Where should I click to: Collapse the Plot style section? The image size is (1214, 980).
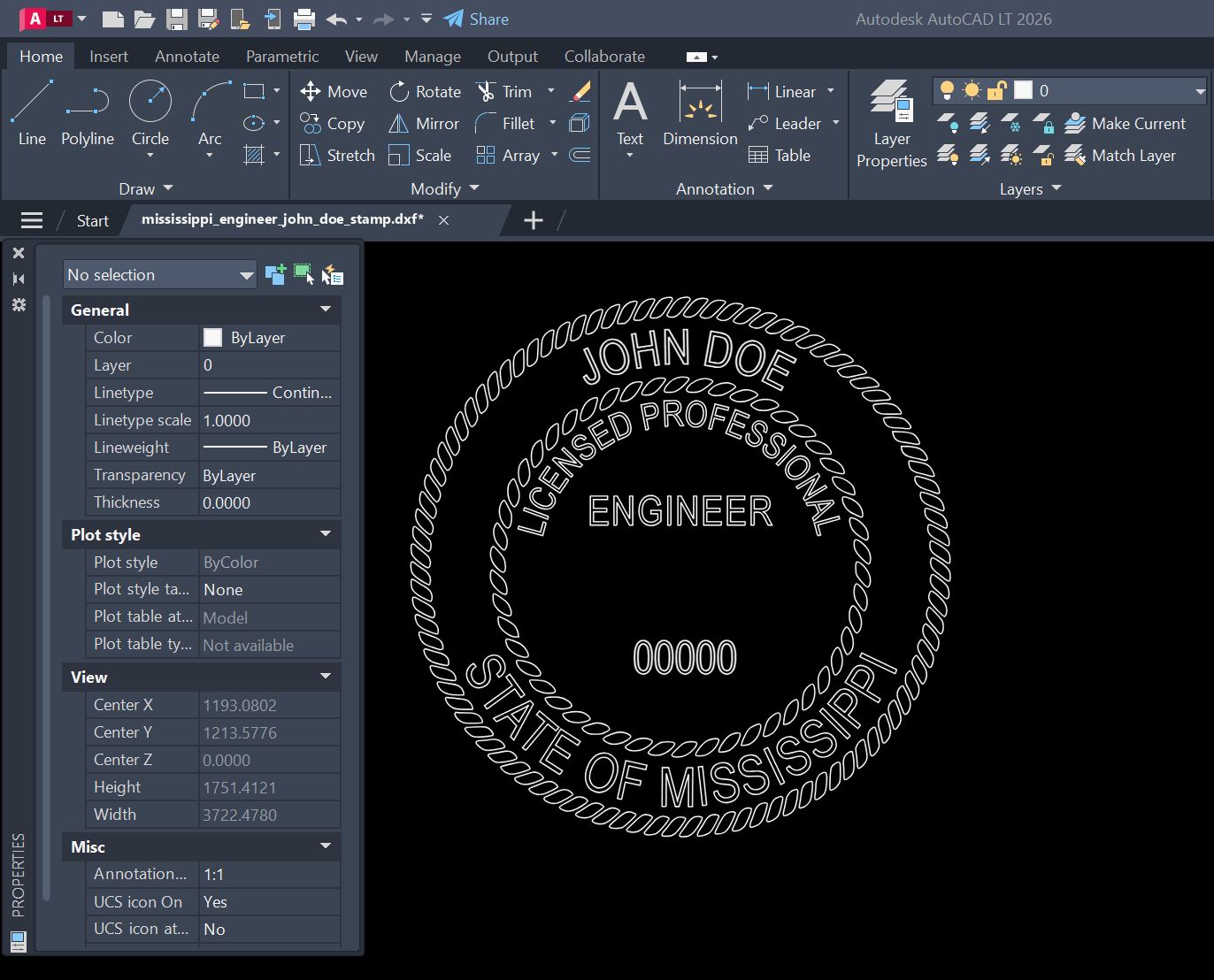(326, 534)
